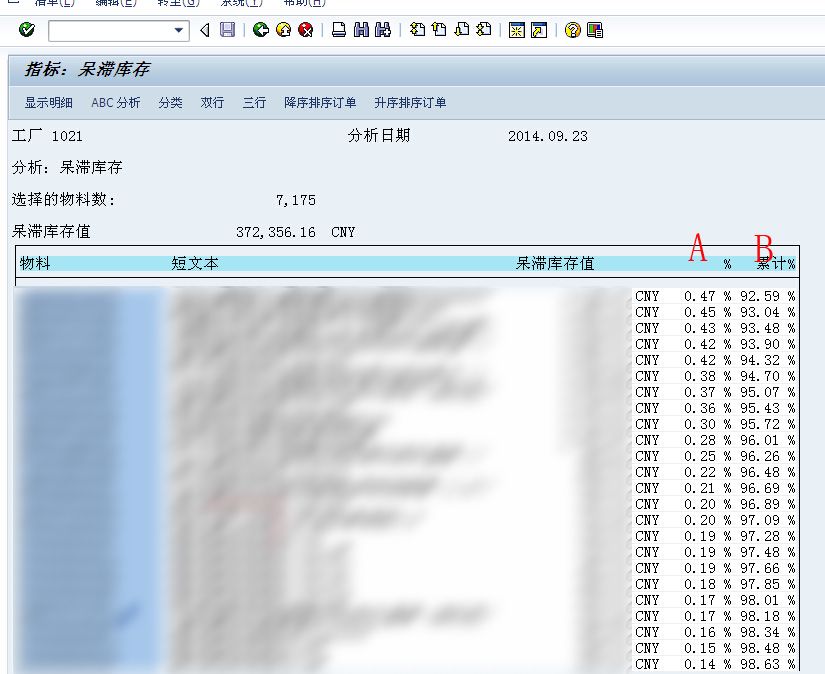Click the Customize Local Layout icon
The image size is (825, 674).
(x=595, y=31)
